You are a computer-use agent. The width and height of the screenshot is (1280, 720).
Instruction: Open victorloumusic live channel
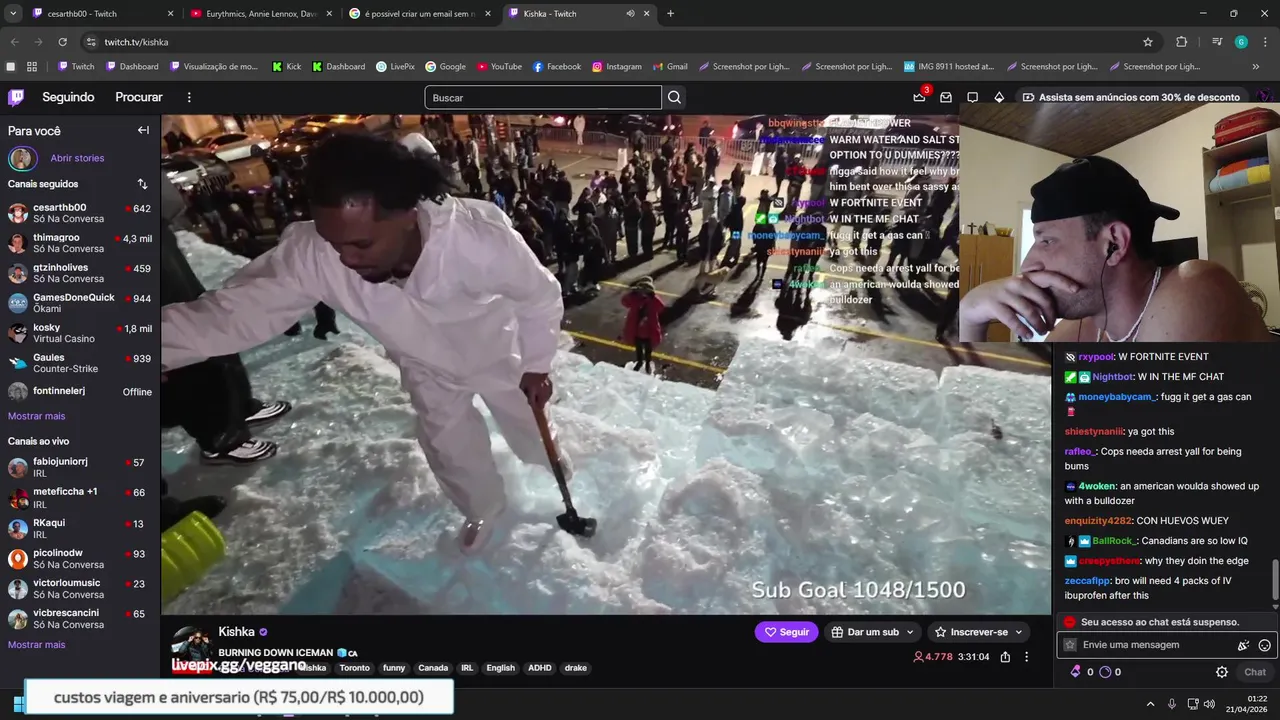80,589
